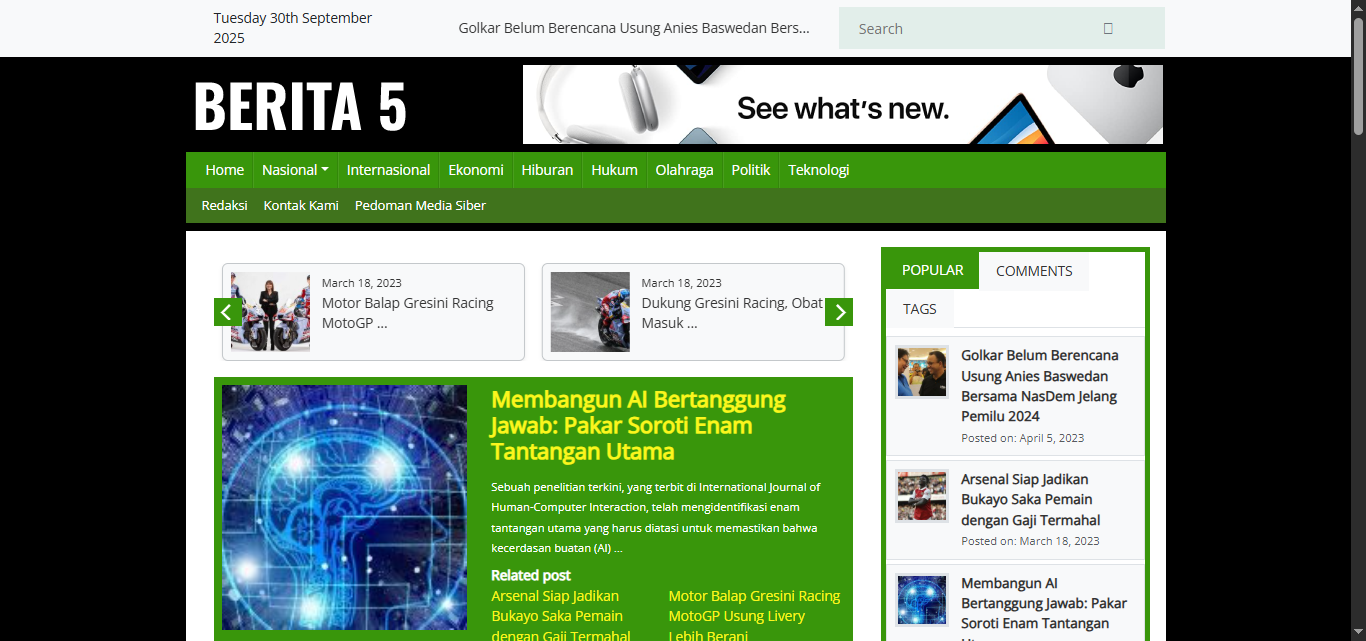
Task: Click the next slide arrow in carousel
Action: click(x=839, y=312)
